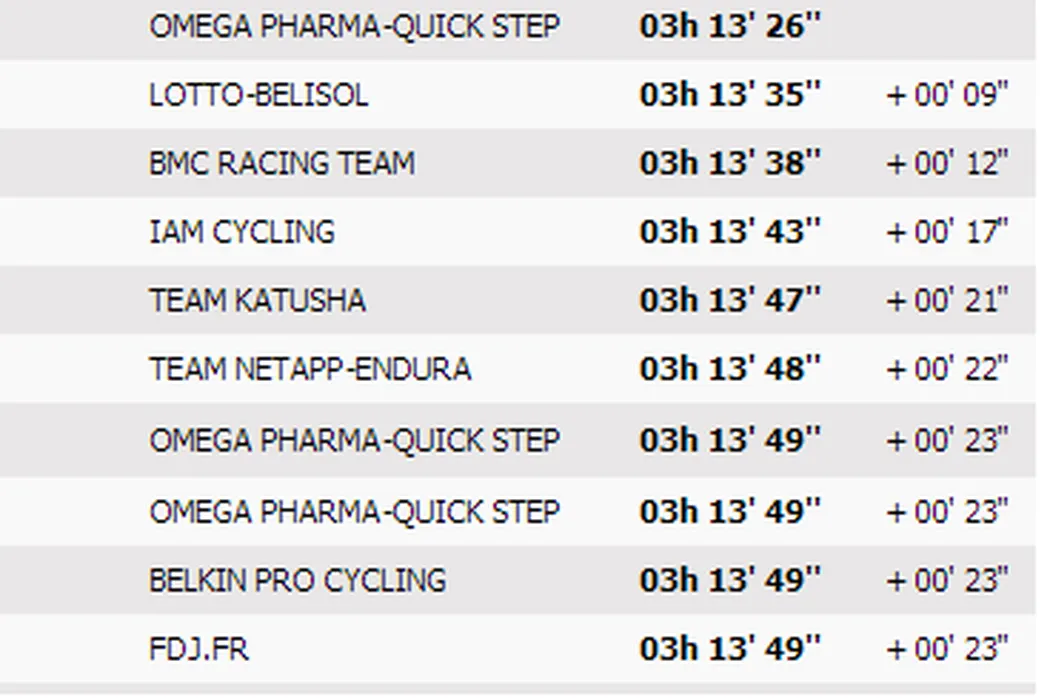
Task: Click the leading time 03h 13' 26''
Action: click(x=730, y=27)
